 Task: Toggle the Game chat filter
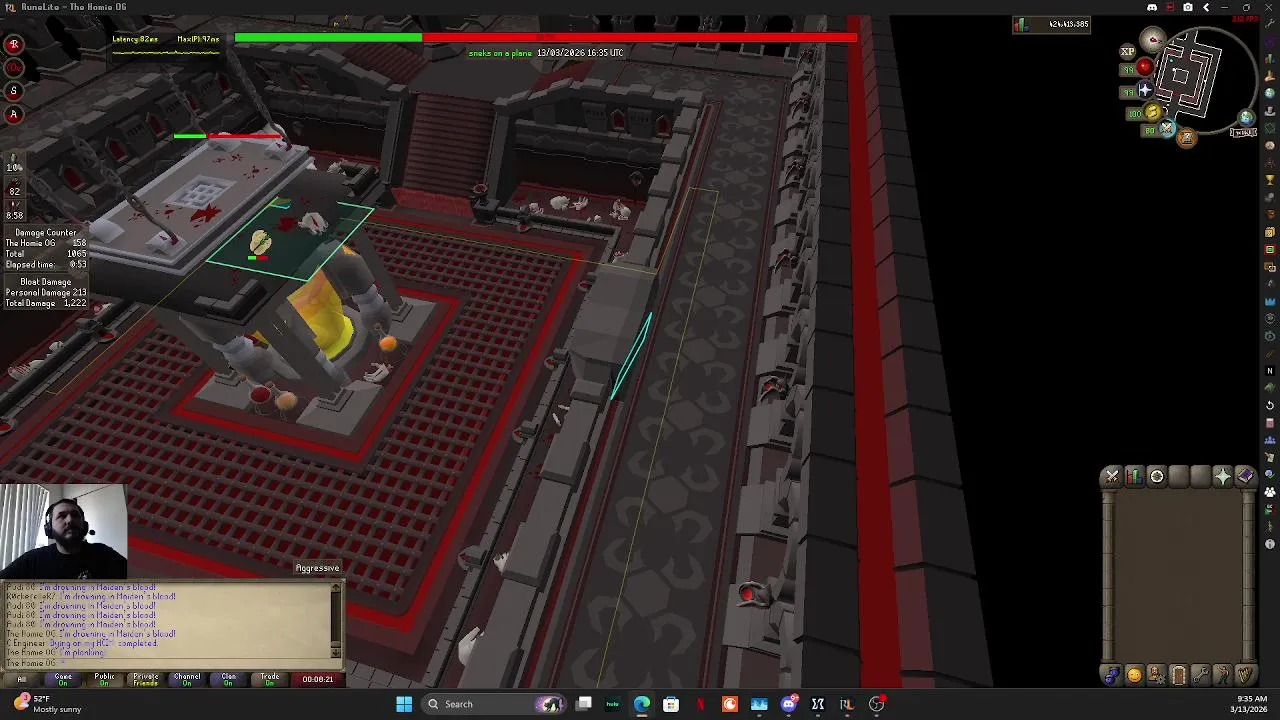coord(63,679)
